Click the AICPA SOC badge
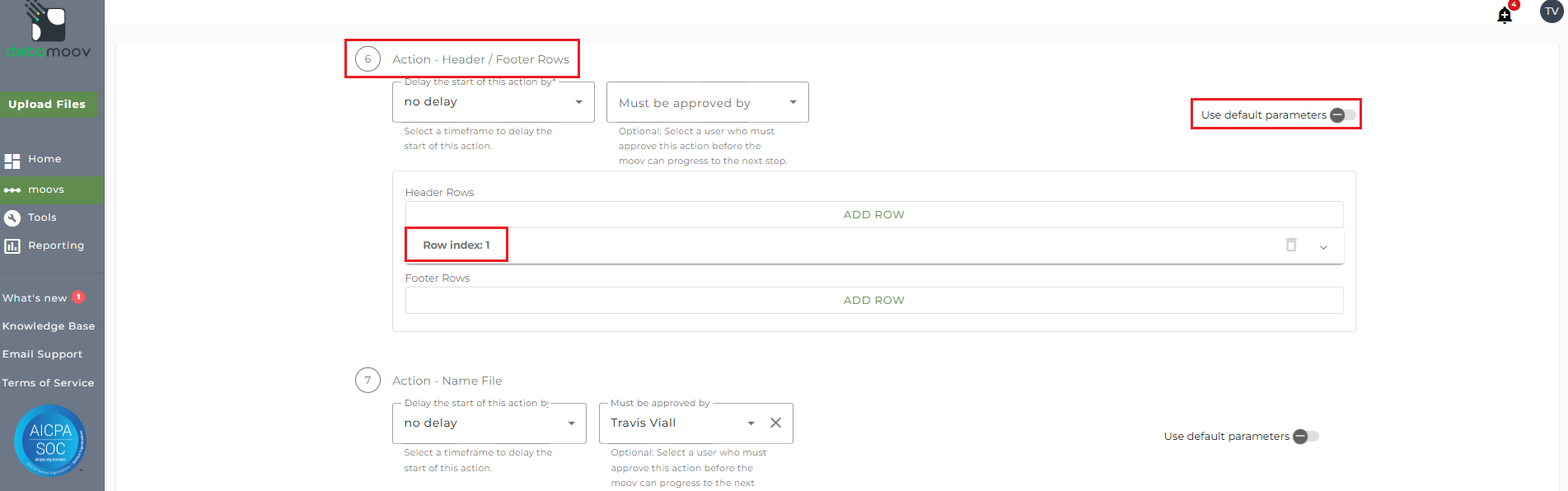Viewport: 1568px width, 491px height. pos(50,441)
